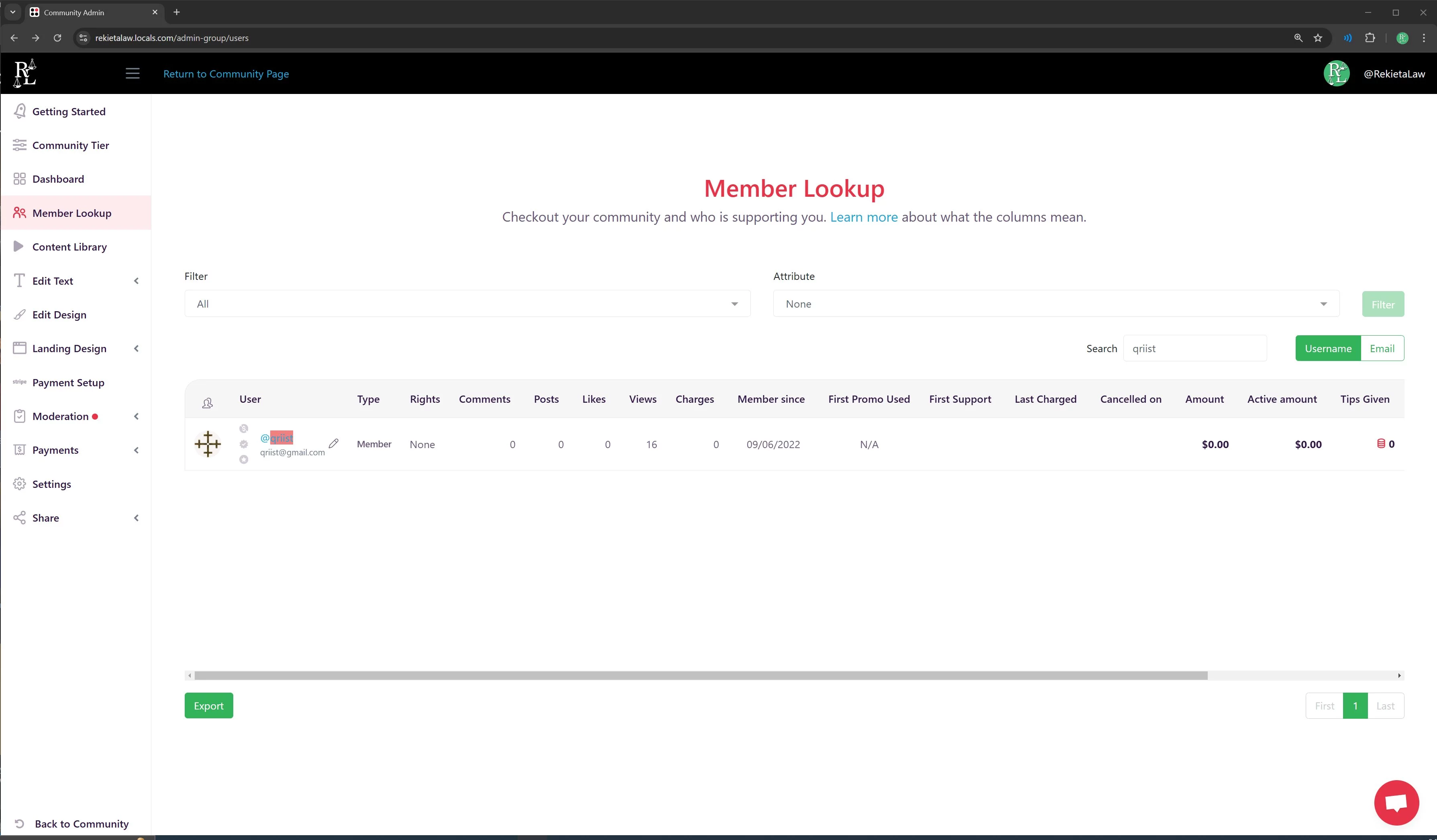Follow the Learn more link
Image resolution: width=1437 pixels, height=840 pixels.
(x=863, y=217)
